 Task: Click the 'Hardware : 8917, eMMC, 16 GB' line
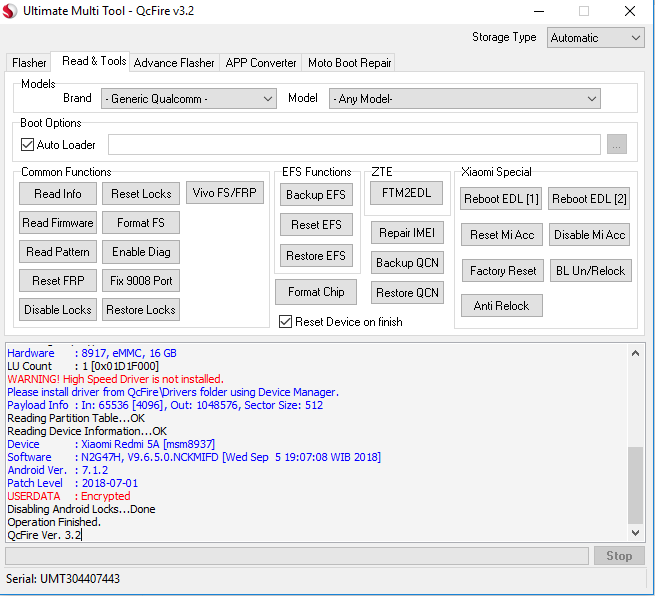click(x=92, y=353)
